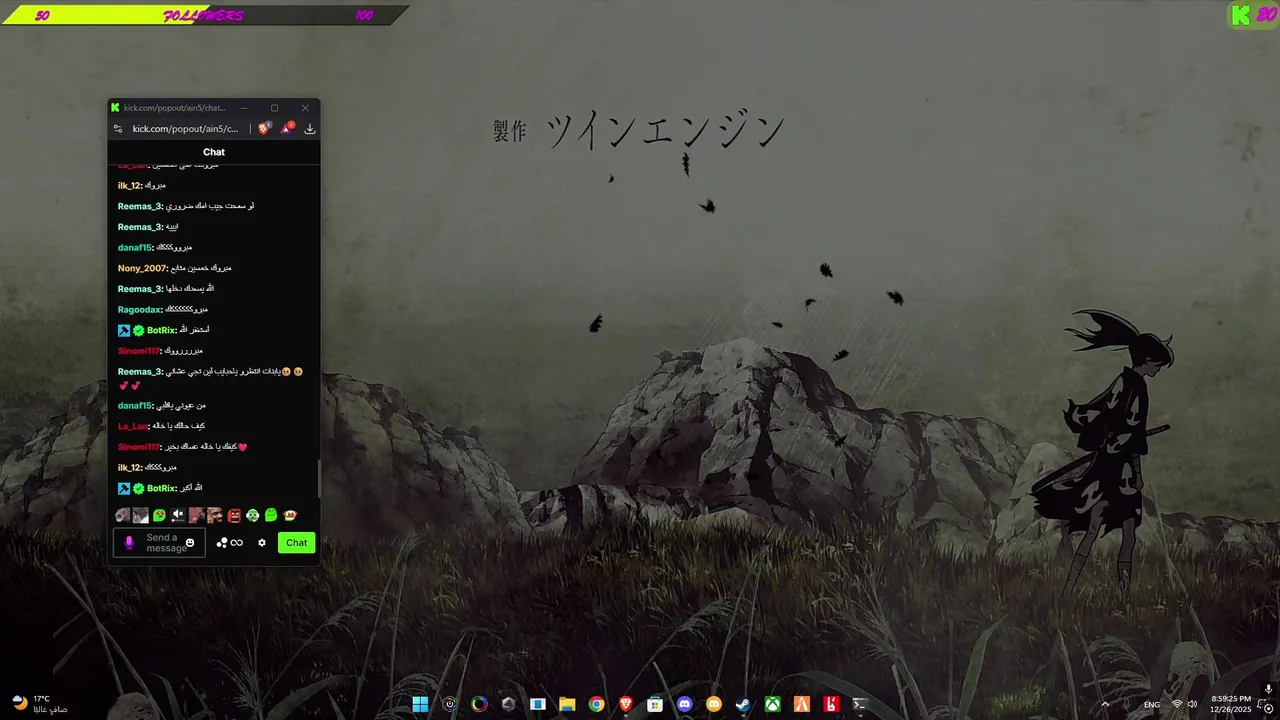Click ENG language indicator in tray
This screenshot has height=720, width=1280.
1152,705
